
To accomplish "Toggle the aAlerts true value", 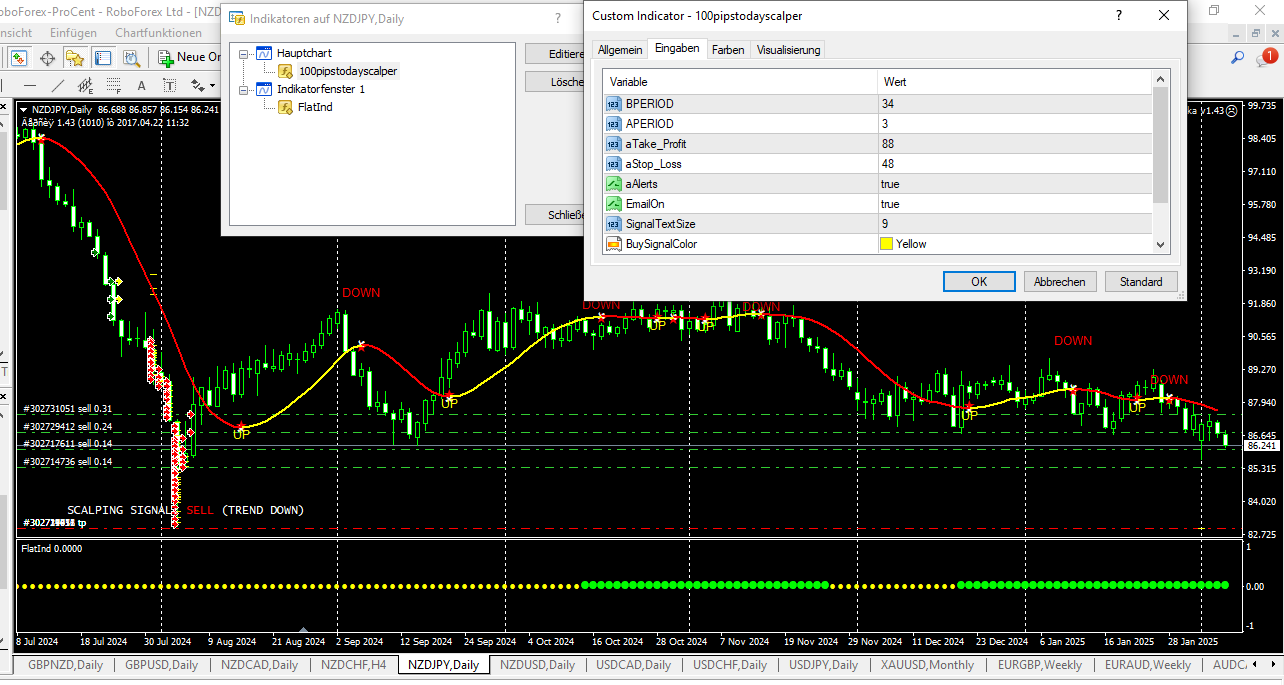I will point(1015,184).
